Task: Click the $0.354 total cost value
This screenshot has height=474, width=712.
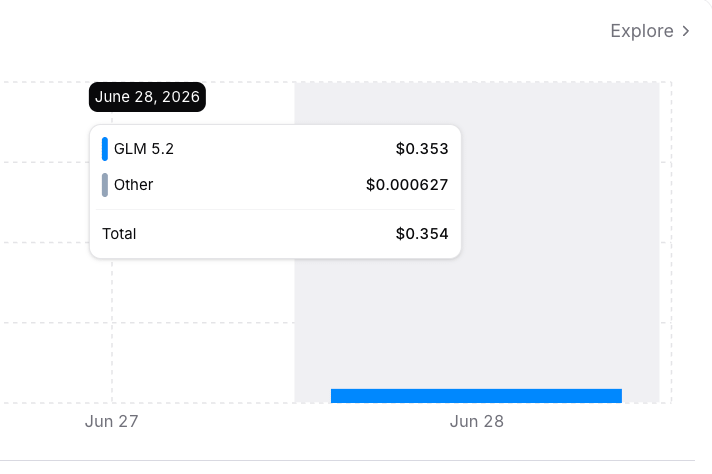Action: 422,234
